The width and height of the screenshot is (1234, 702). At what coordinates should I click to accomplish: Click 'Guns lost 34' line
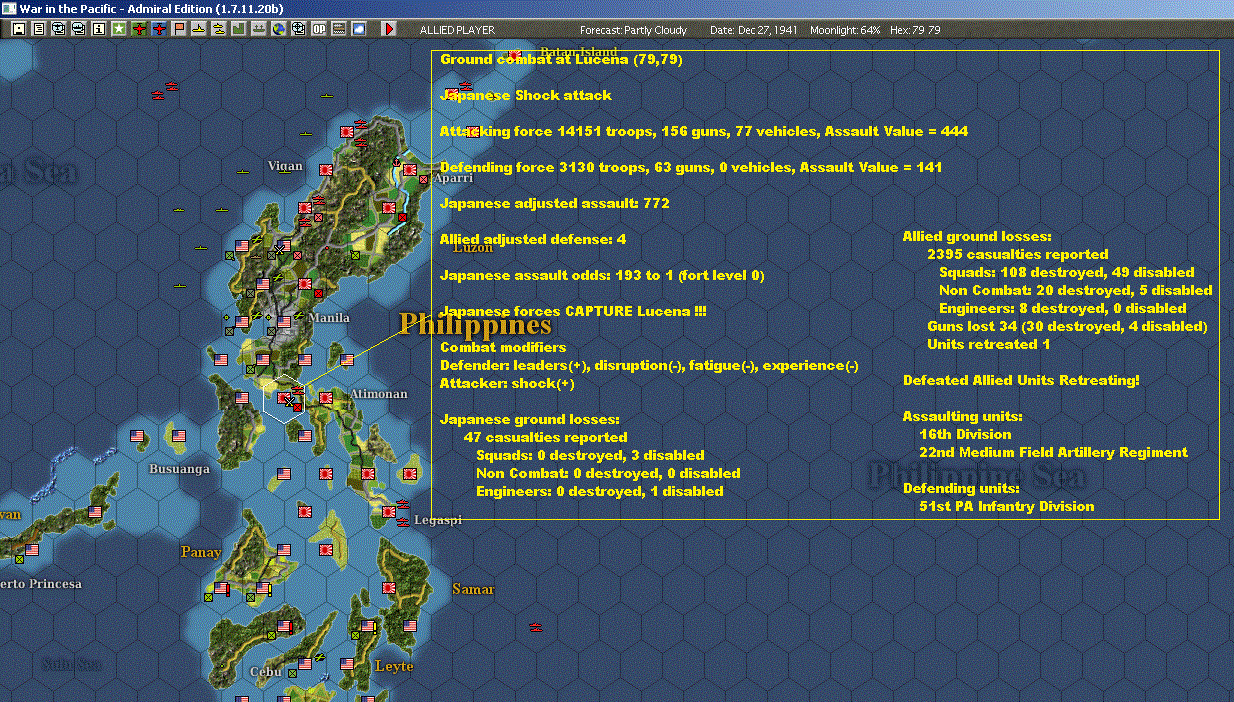coord(1067,326)
